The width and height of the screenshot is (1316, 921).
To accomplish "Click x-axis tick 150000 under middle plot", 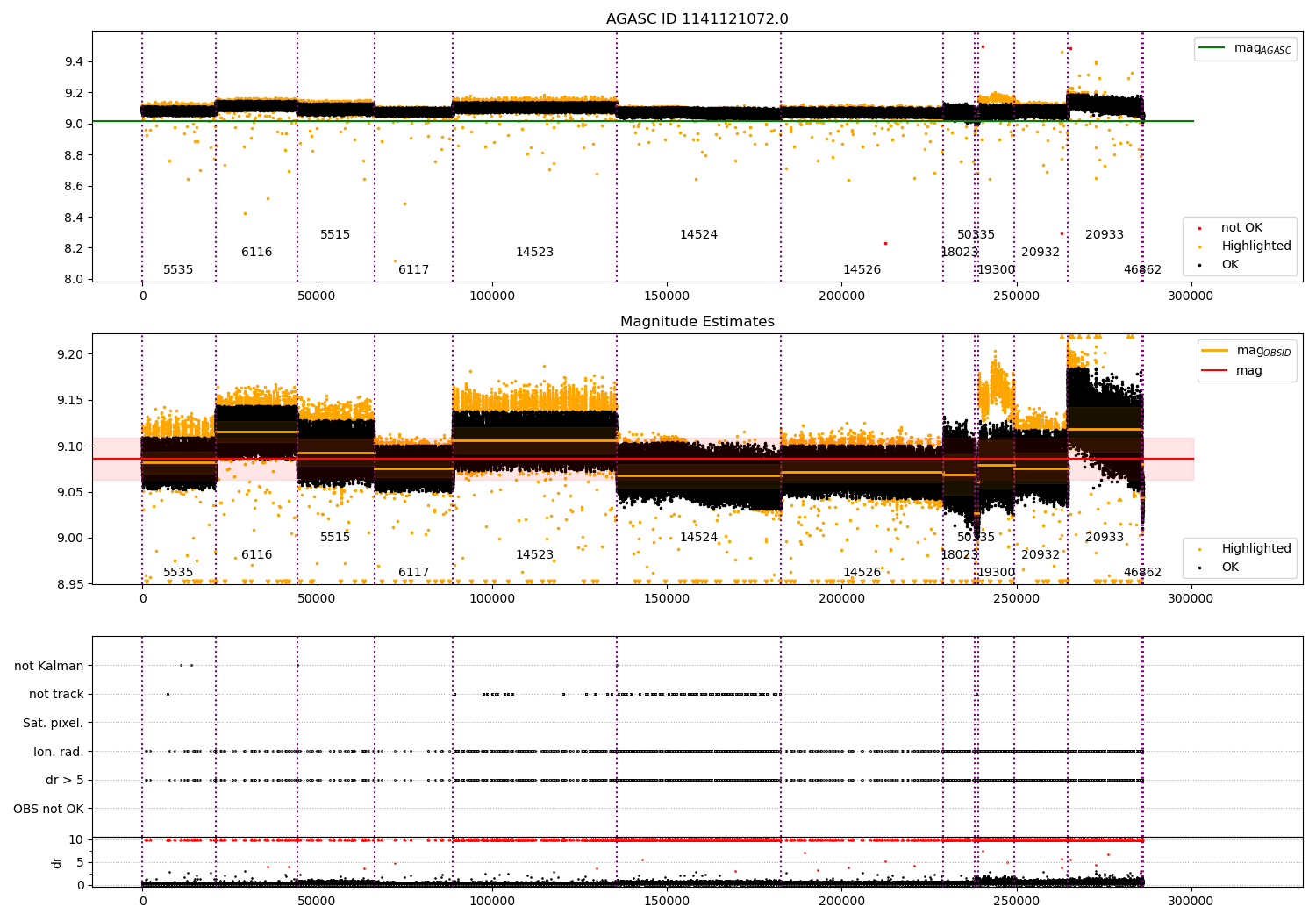I will click(x=667, y=599).
